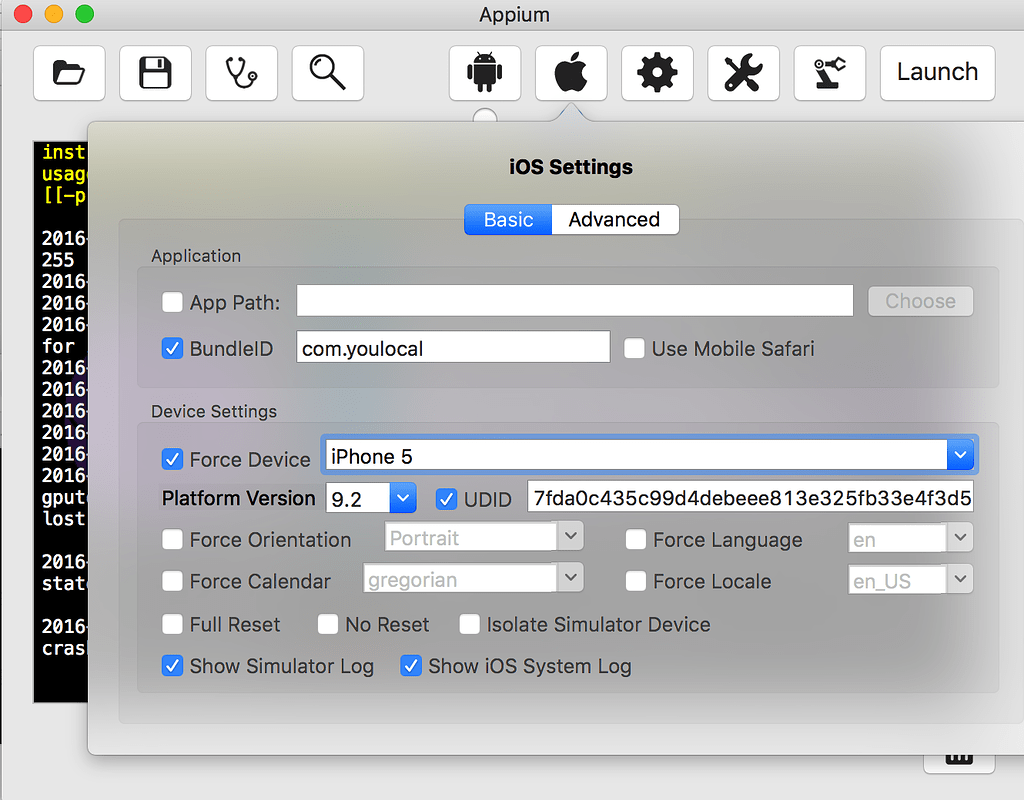The image size is (1024, 800).
Task: Open the Appium Doctor stethoscope icon
Action: click(x=241, y=72)
